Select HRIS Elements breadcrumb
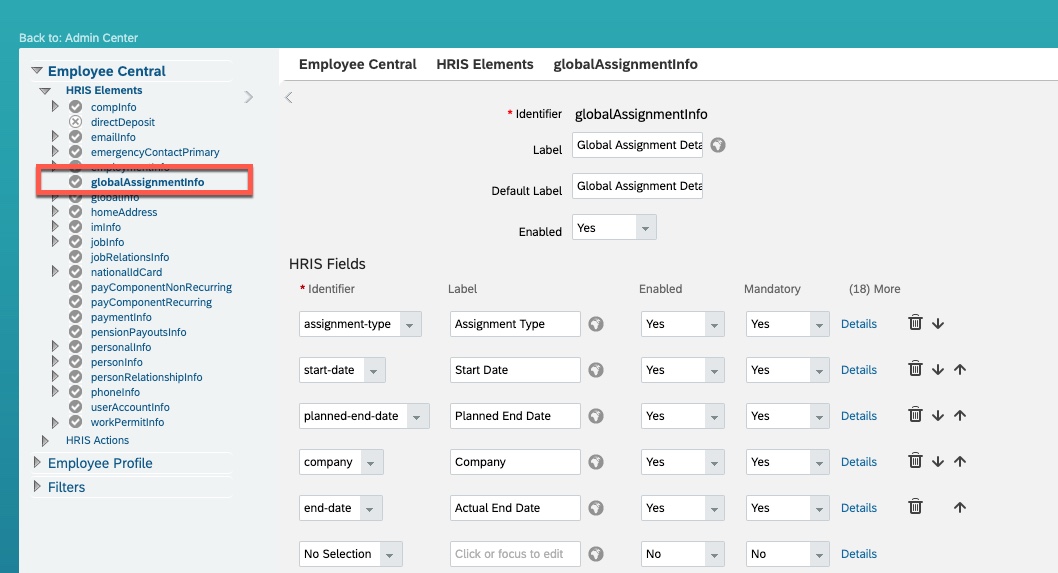The height and width of the screenshot is (573, 1058). click(x=484, y=64)
